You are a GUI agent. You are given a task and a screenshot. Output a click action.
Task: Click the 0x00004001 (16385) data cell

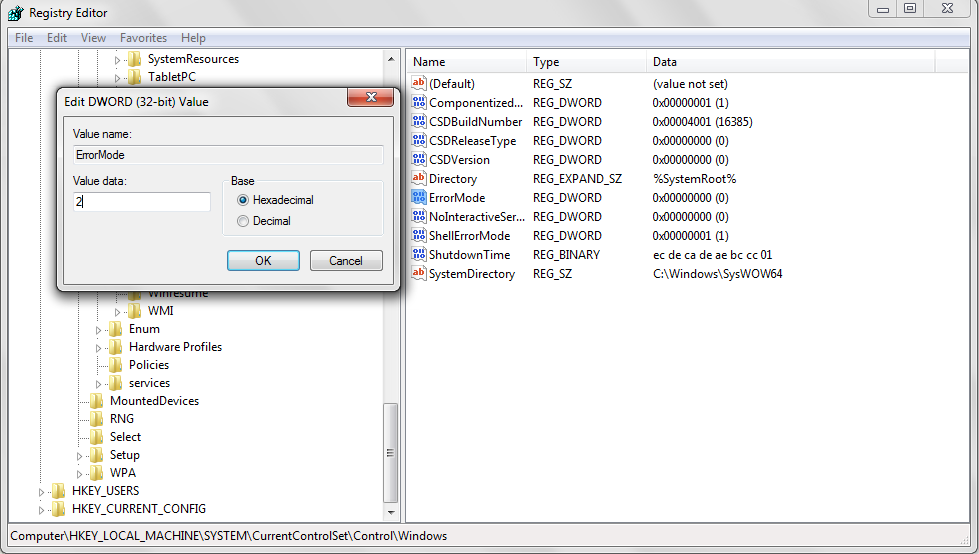(x=702, y=122)
